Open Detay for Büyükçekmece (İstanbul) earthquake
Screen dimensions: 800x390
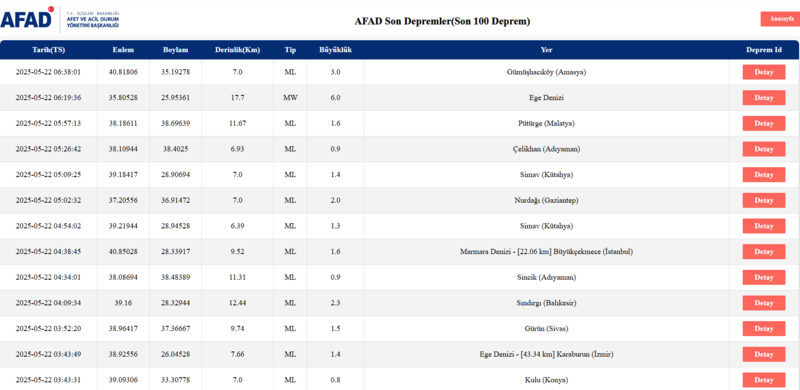763,252
